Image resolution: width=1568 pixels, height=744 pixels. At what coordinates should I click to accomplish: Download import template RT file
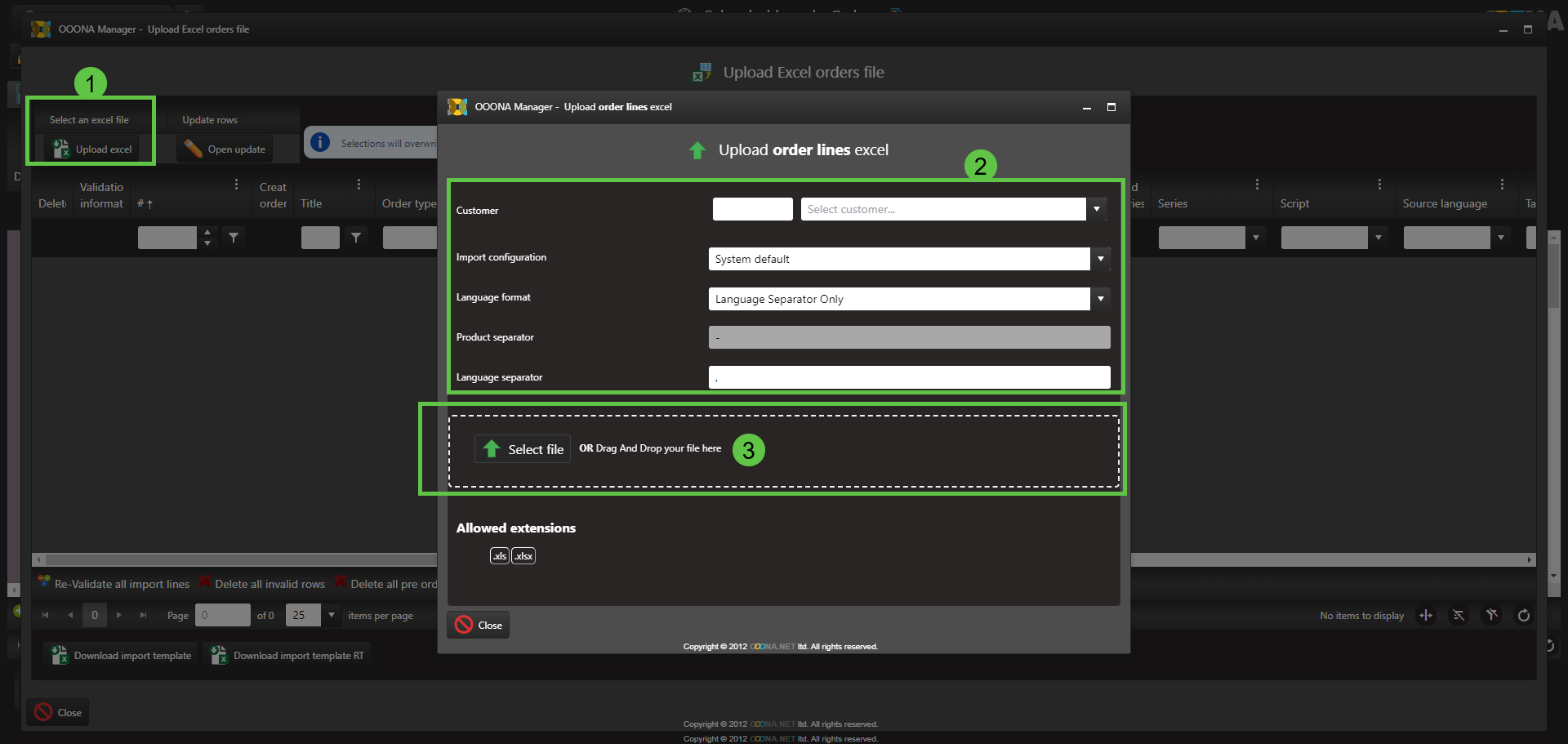287,656
